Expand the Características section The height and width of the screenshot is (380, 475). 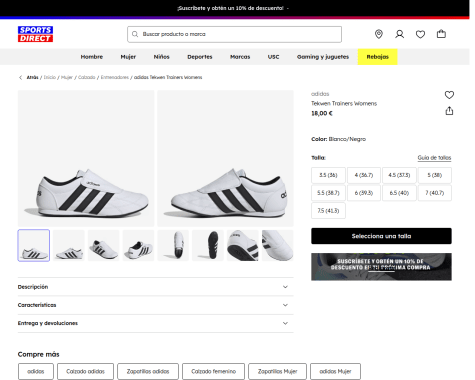pos(155,305)
